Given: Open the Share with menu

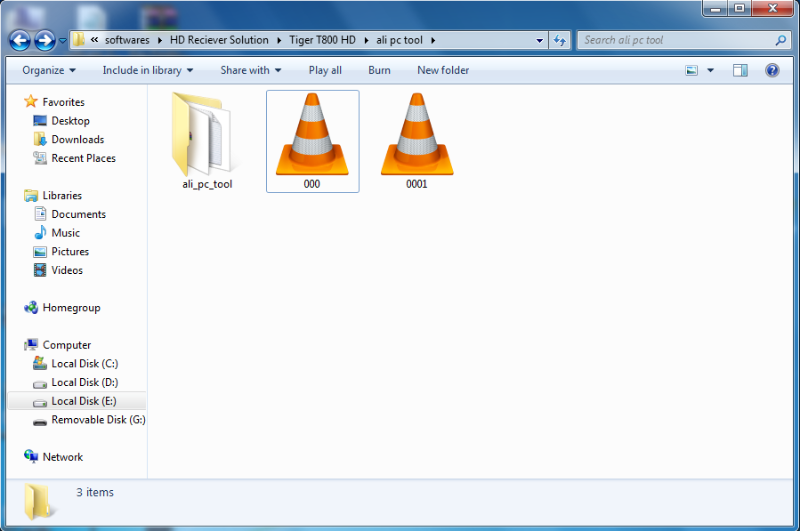Looking at the screenshot, I should coord(251,70).
